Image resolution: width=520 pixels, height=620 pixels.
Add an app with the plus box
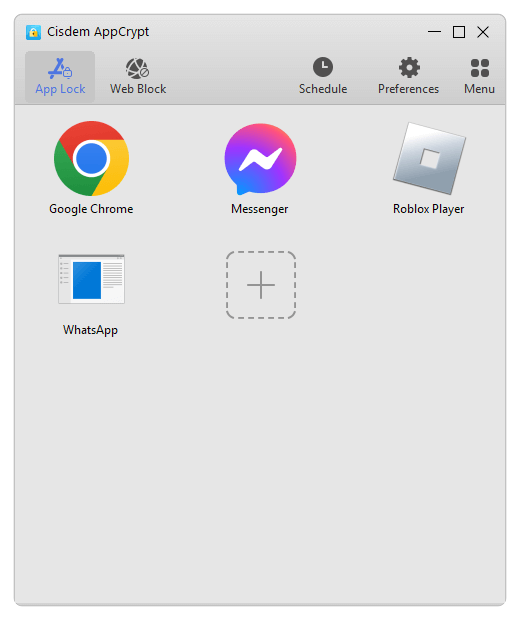(x=261, y=285)
